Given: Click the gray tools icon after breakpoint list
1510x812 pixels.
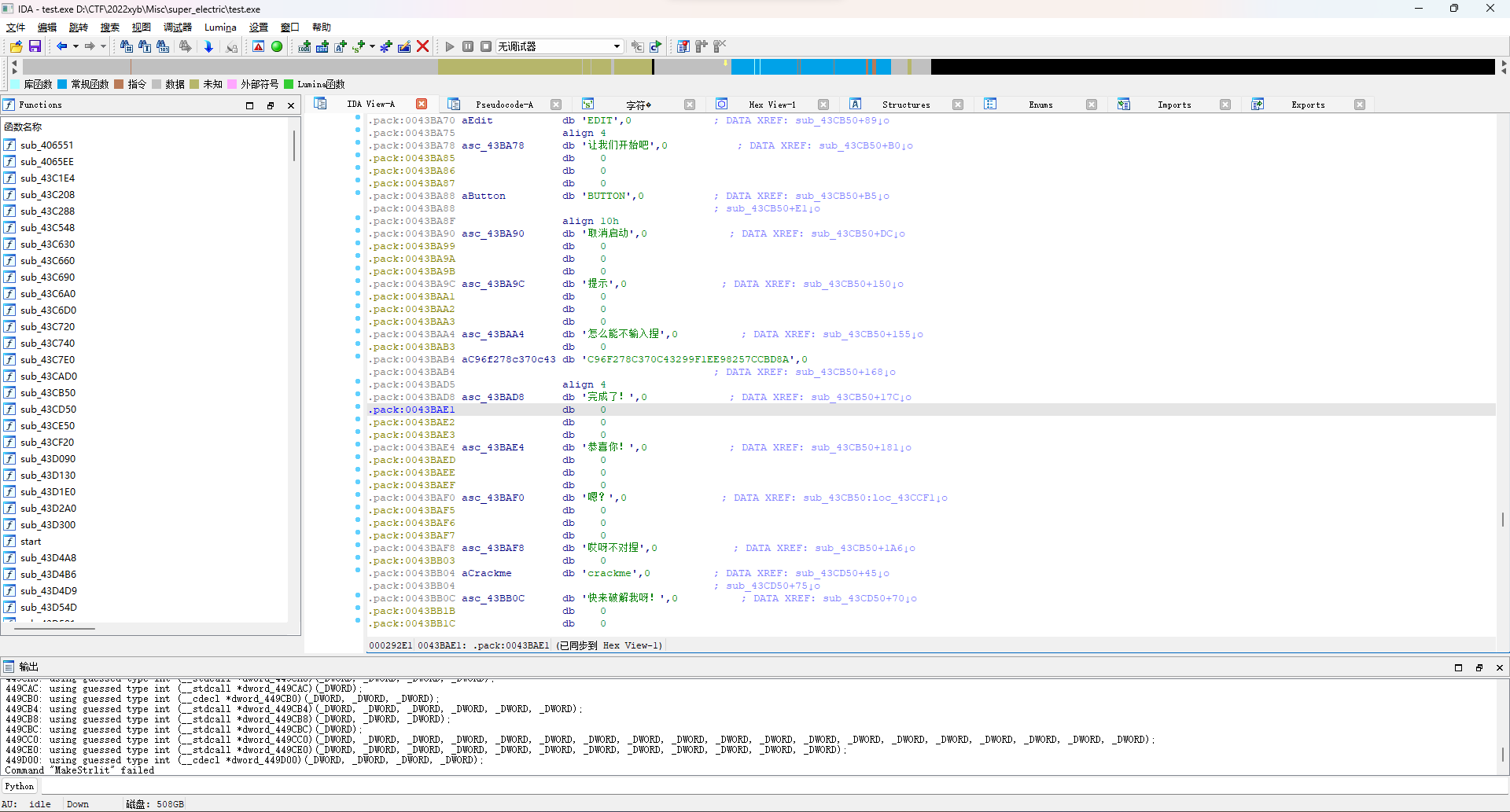Looking at the screenshot, I should point(702,46).
